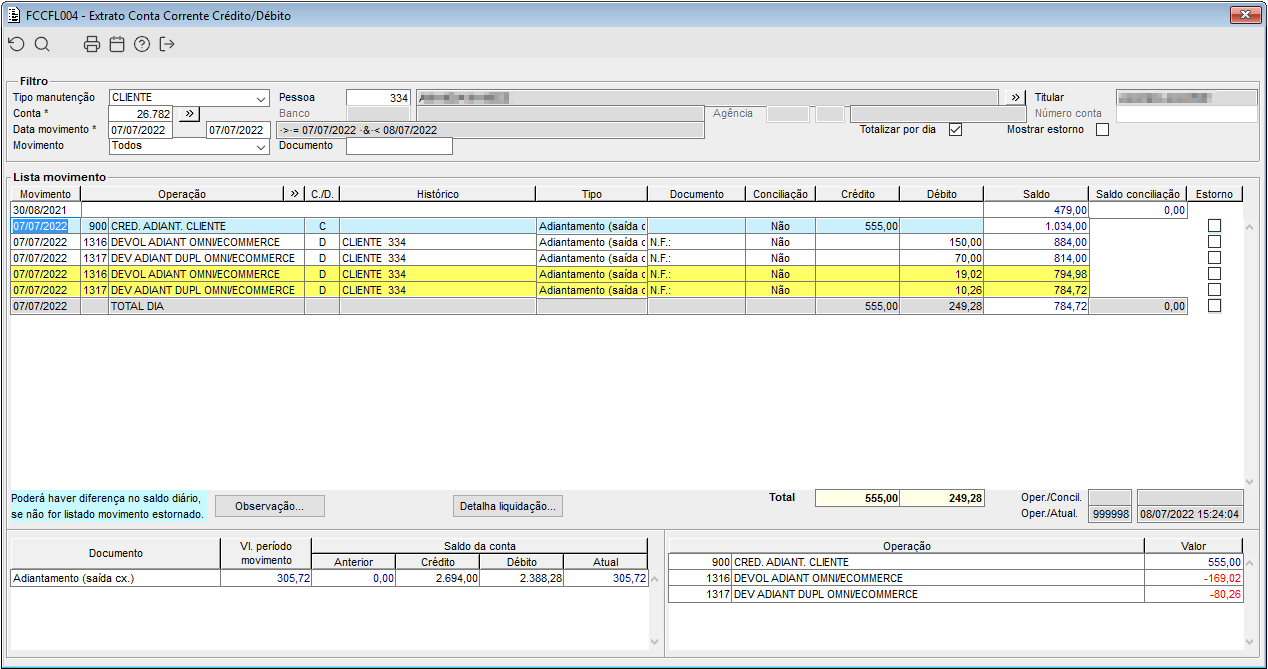Click the Operação column header

pyautogui.click(x=182, y=193)
